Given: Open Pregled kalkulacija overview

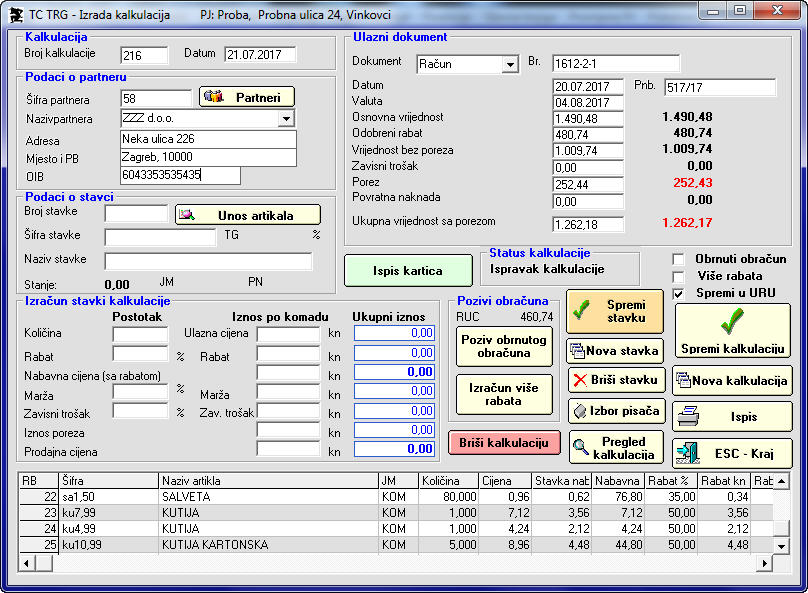Looking at the screenshot, I should coord(615,448).
